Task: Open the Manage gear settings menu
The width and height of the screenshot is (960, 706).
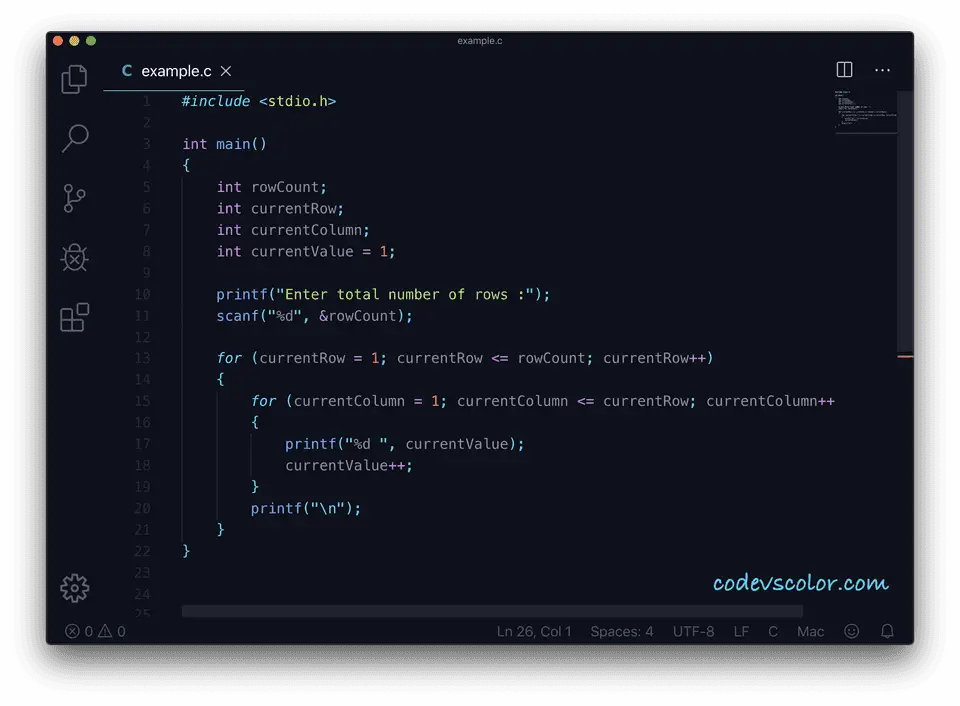Action: 74,588
